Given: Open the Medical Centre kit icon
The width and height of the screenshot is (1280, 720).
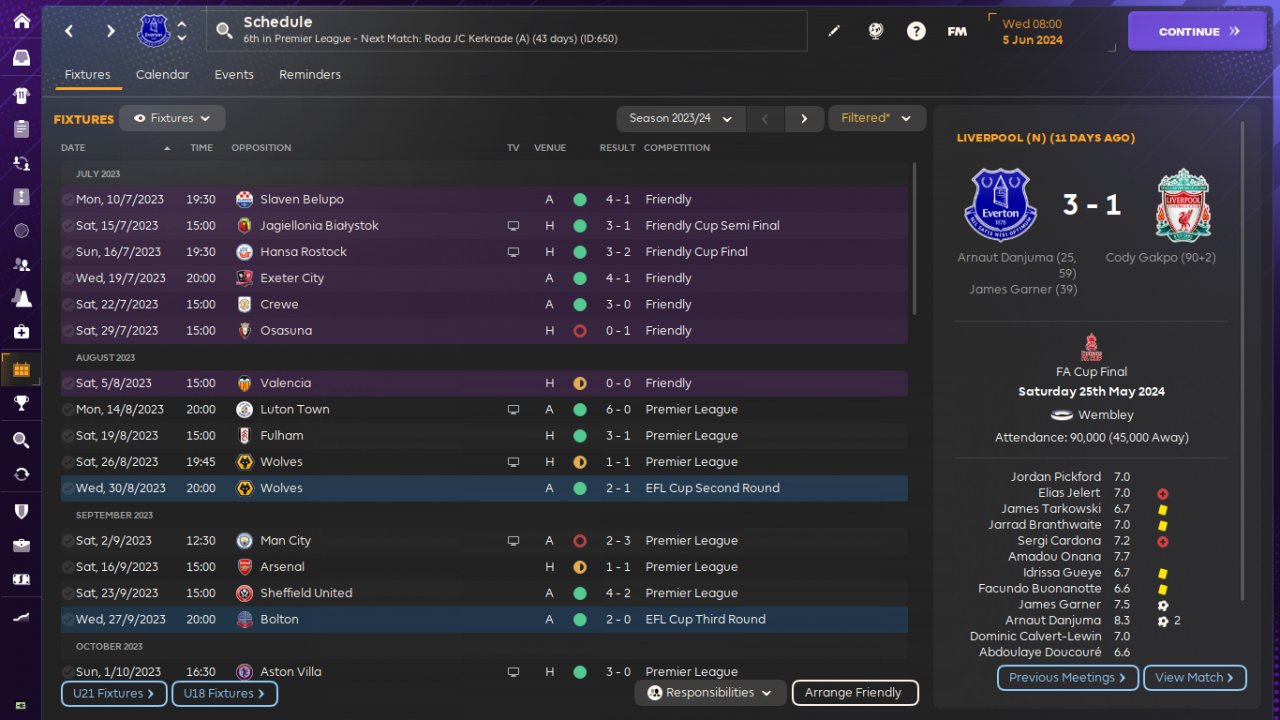Looking at the screenshot, I should pyautogui.click(x=21, y=332).
